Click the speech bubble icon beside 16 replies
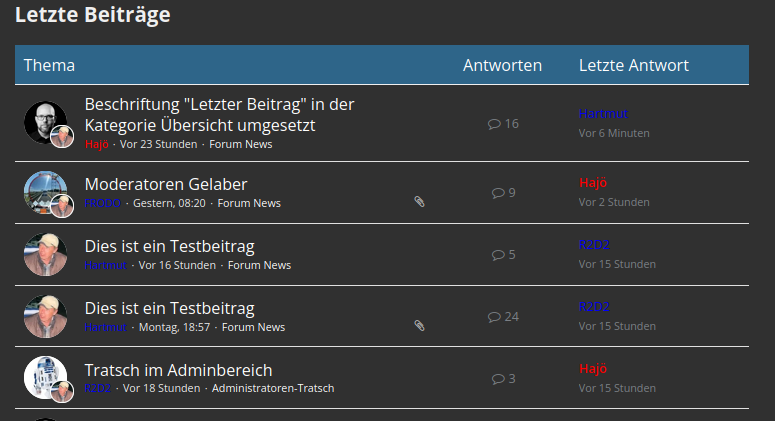Screen dimensions: 775x421 point(494,124)
